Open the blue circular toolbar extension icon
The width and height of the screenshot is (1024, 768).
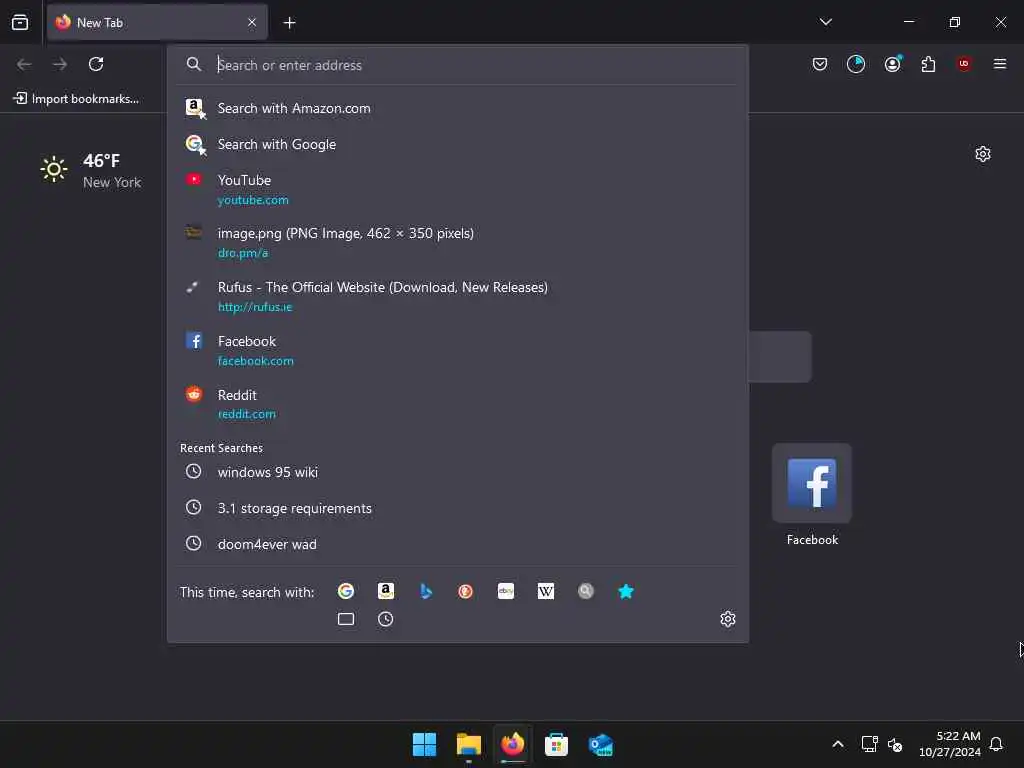(x=856, y=64)
